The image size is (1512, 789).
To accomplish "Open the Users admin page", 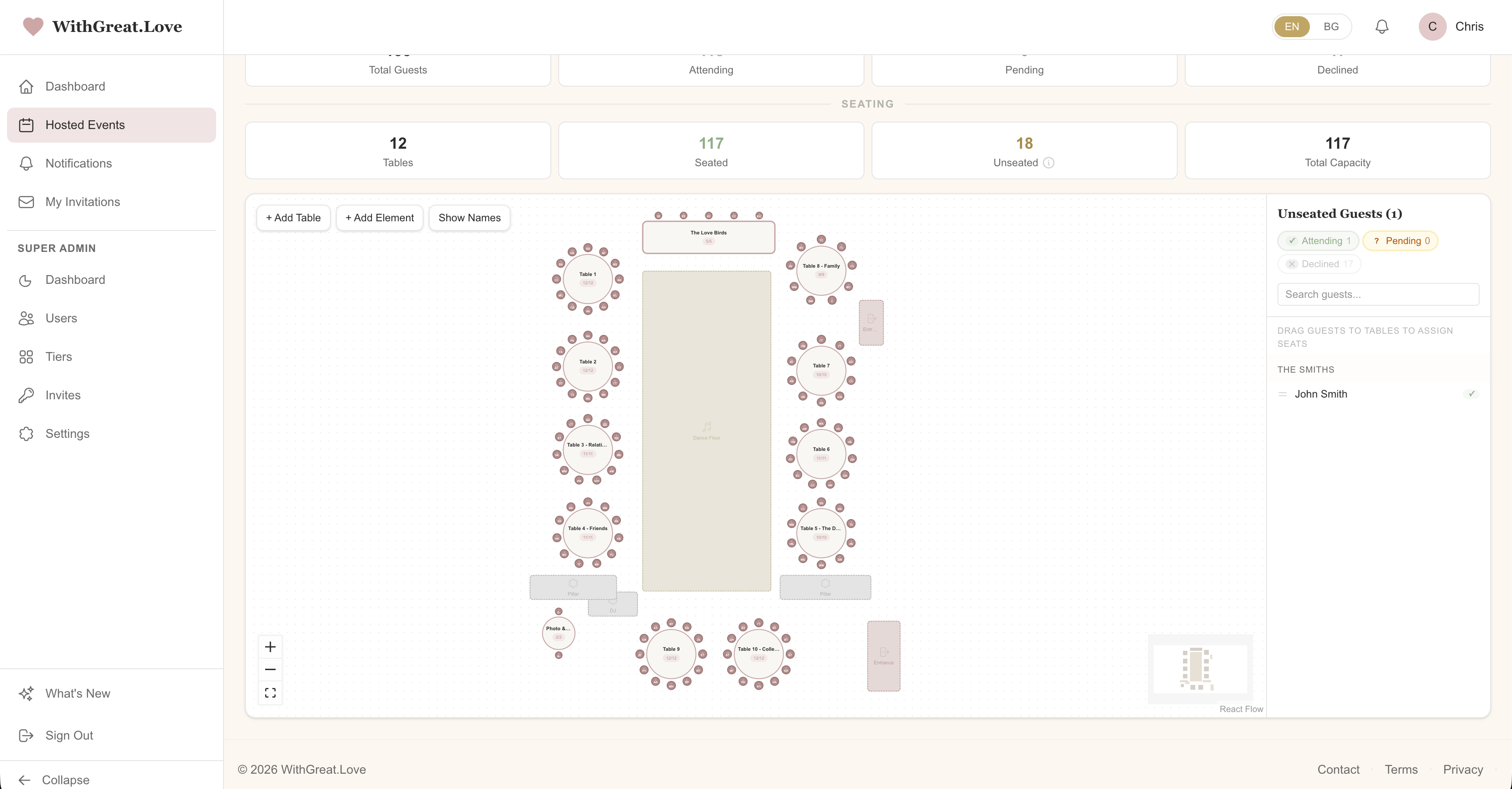I will [x=112, y=318].
